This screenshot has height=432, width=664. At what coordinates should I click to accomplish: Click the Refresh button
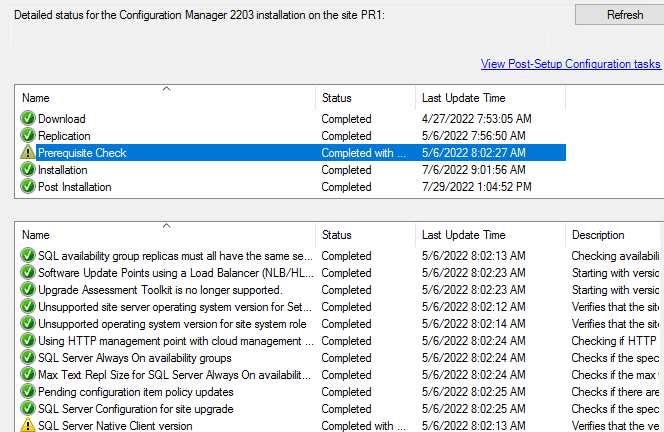pyautogui.click(x=620, y=15)
